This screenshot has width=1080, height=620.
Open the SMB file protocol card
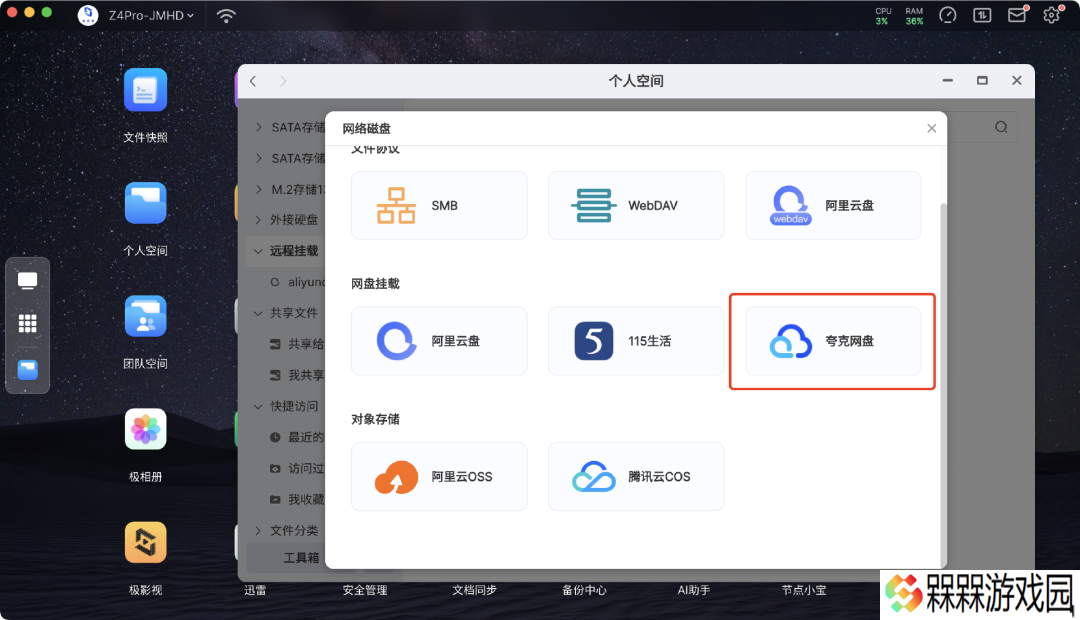[439, 205]
